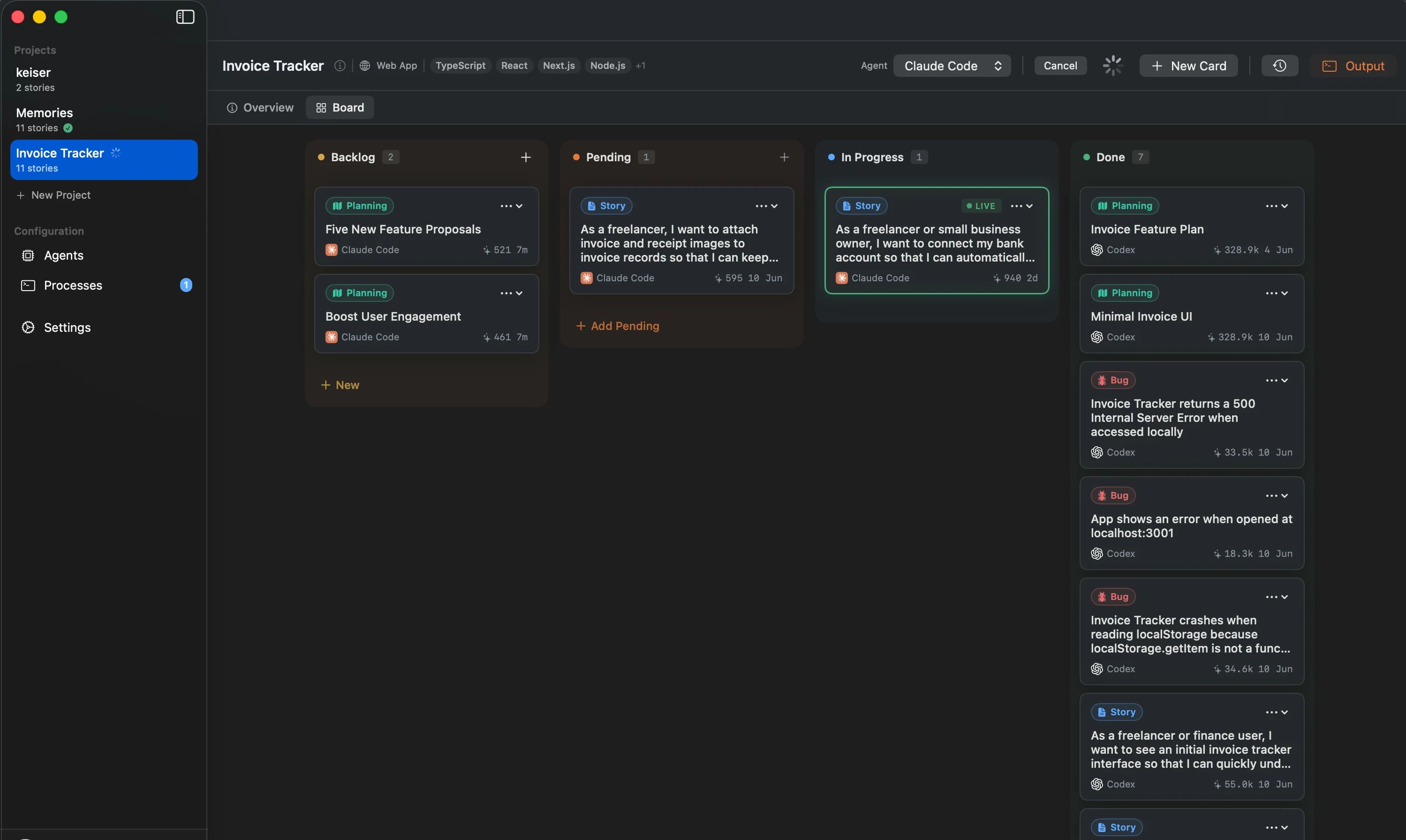The image size is (1406, 840).
Task: Click Bug tag on localhost:3001 card
Action: click(x=1113, y=496)
